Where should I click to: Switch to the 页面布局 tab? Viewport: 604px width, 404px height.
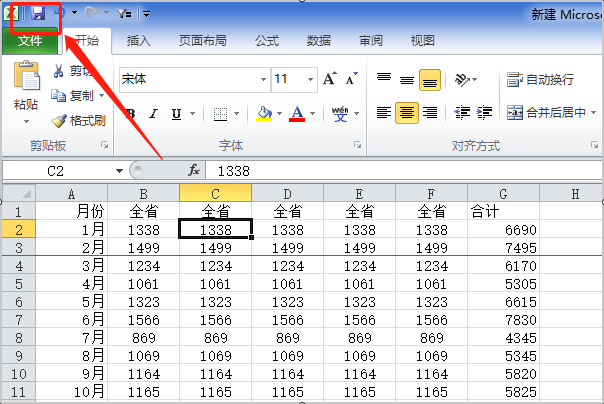pos(202,40)
